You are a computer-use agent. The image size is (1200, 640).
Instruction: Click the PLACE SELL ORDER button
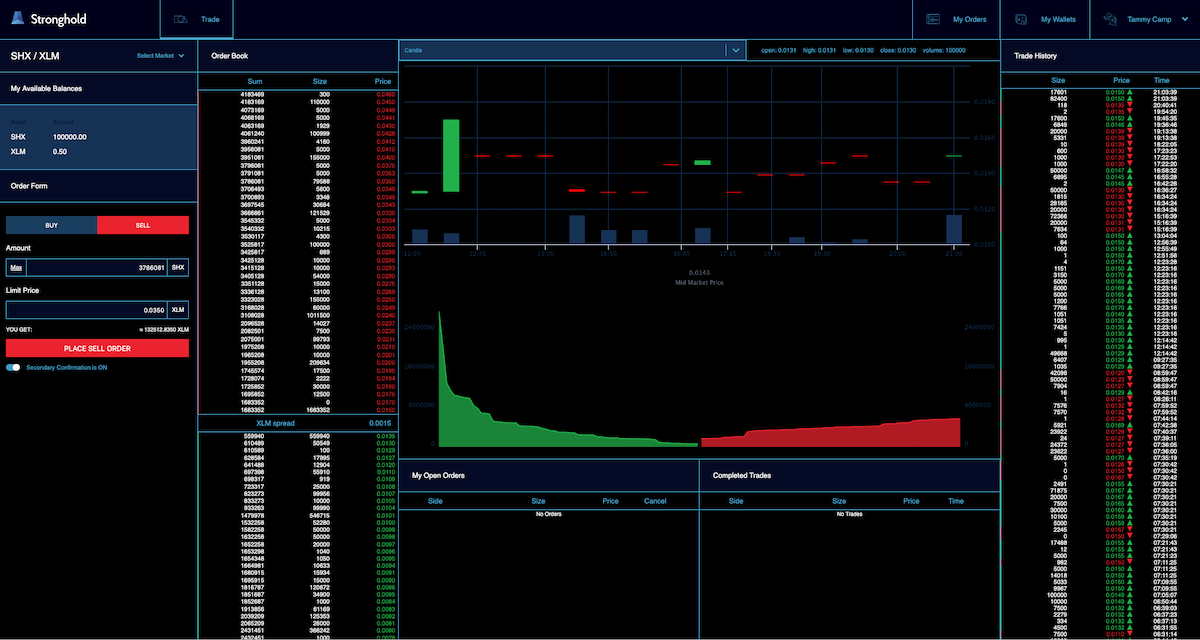click(x=97, y=348)
